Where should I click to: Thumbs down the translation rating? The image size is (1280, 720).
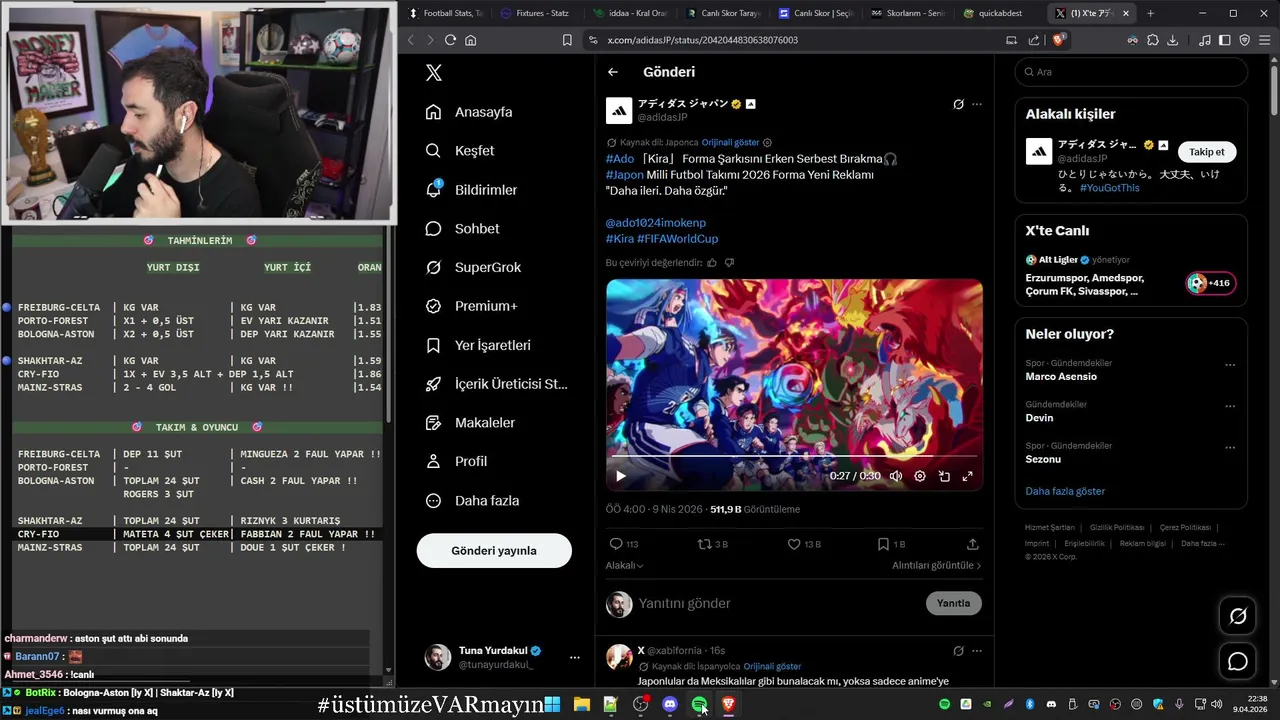tap(729, 263)
